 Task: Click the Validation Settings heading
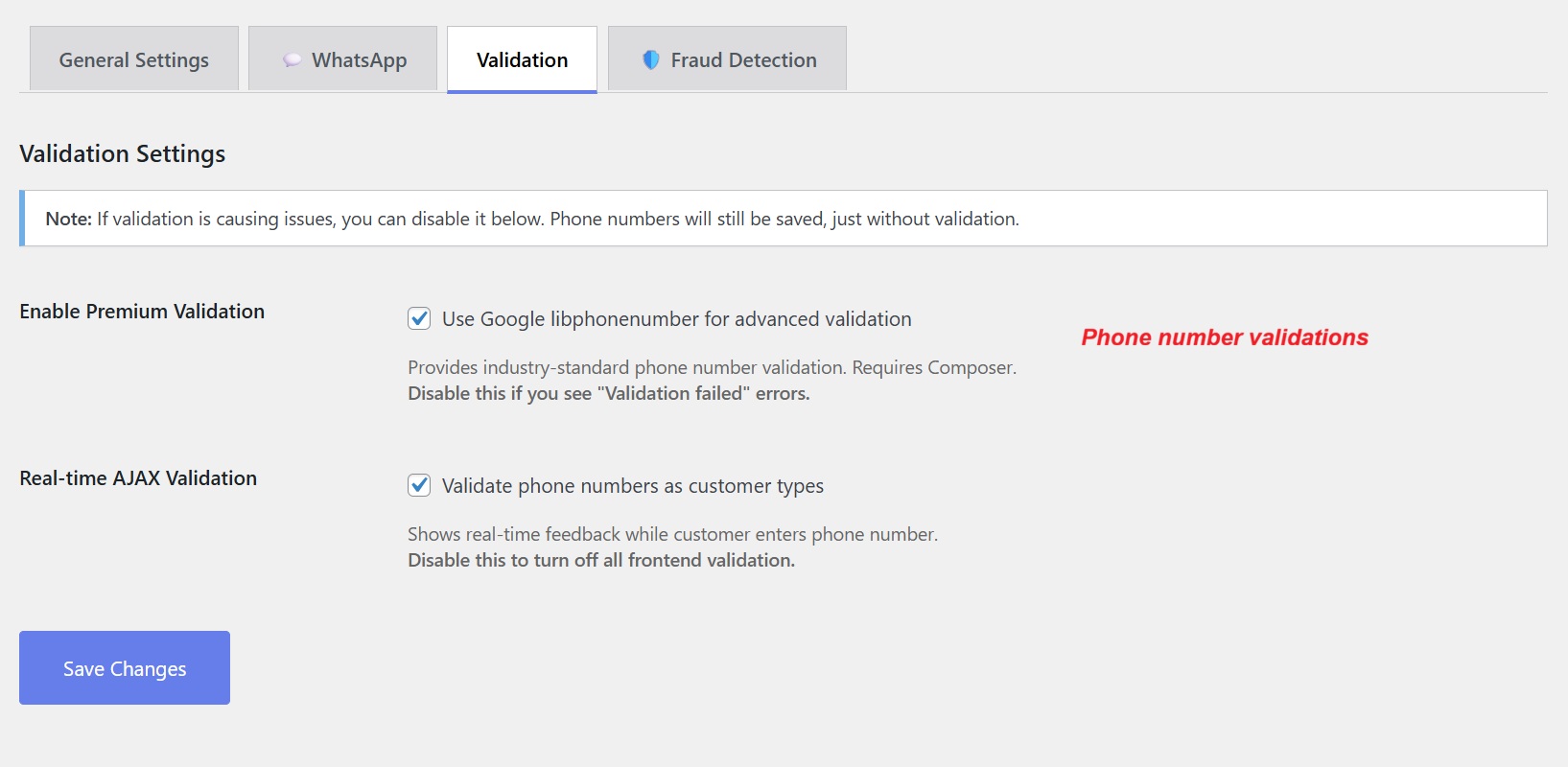[122, 153]
